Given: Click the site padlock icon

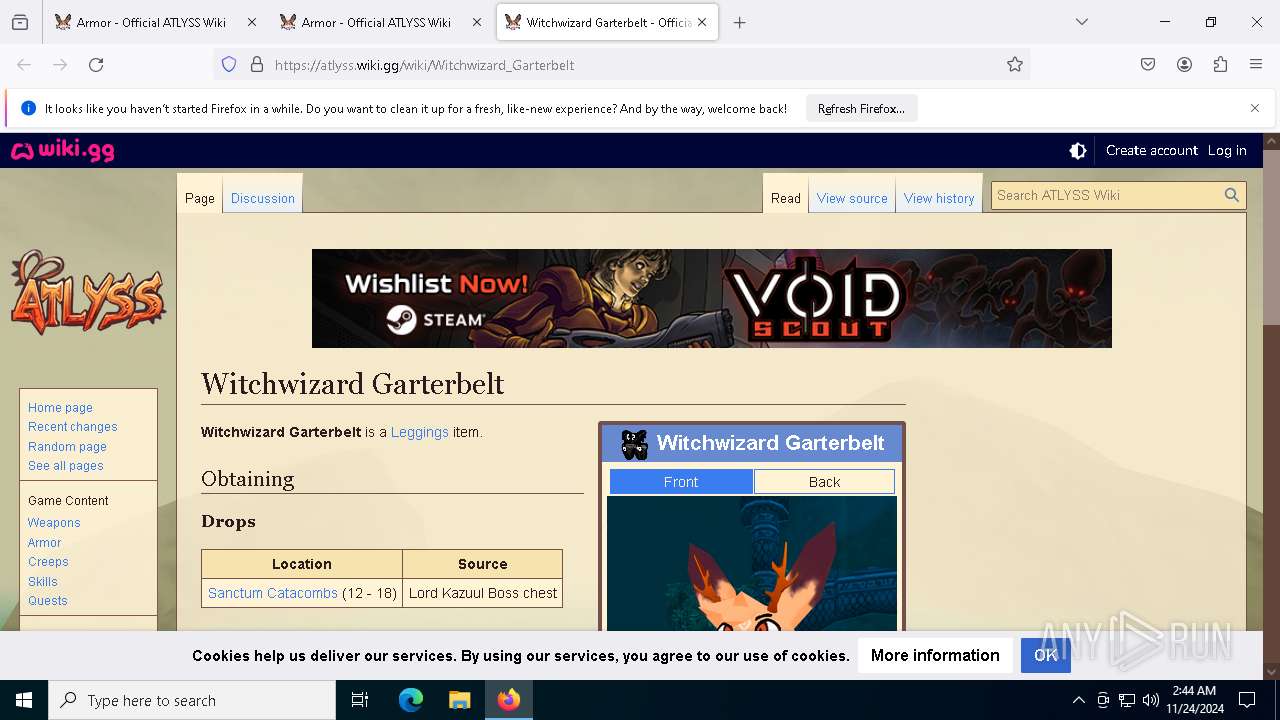Looking at the screenshot, I should 257,65.
